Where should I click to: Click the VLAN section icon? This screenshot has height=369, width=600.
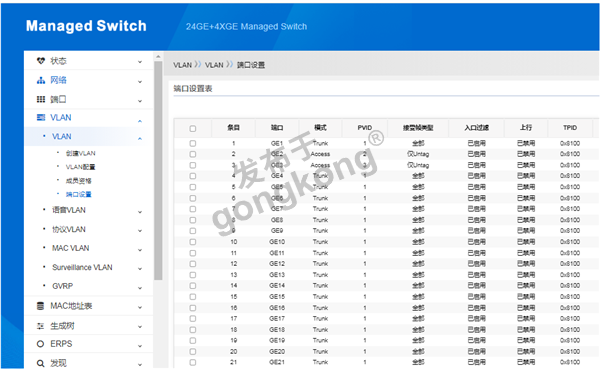pos(41,117)
